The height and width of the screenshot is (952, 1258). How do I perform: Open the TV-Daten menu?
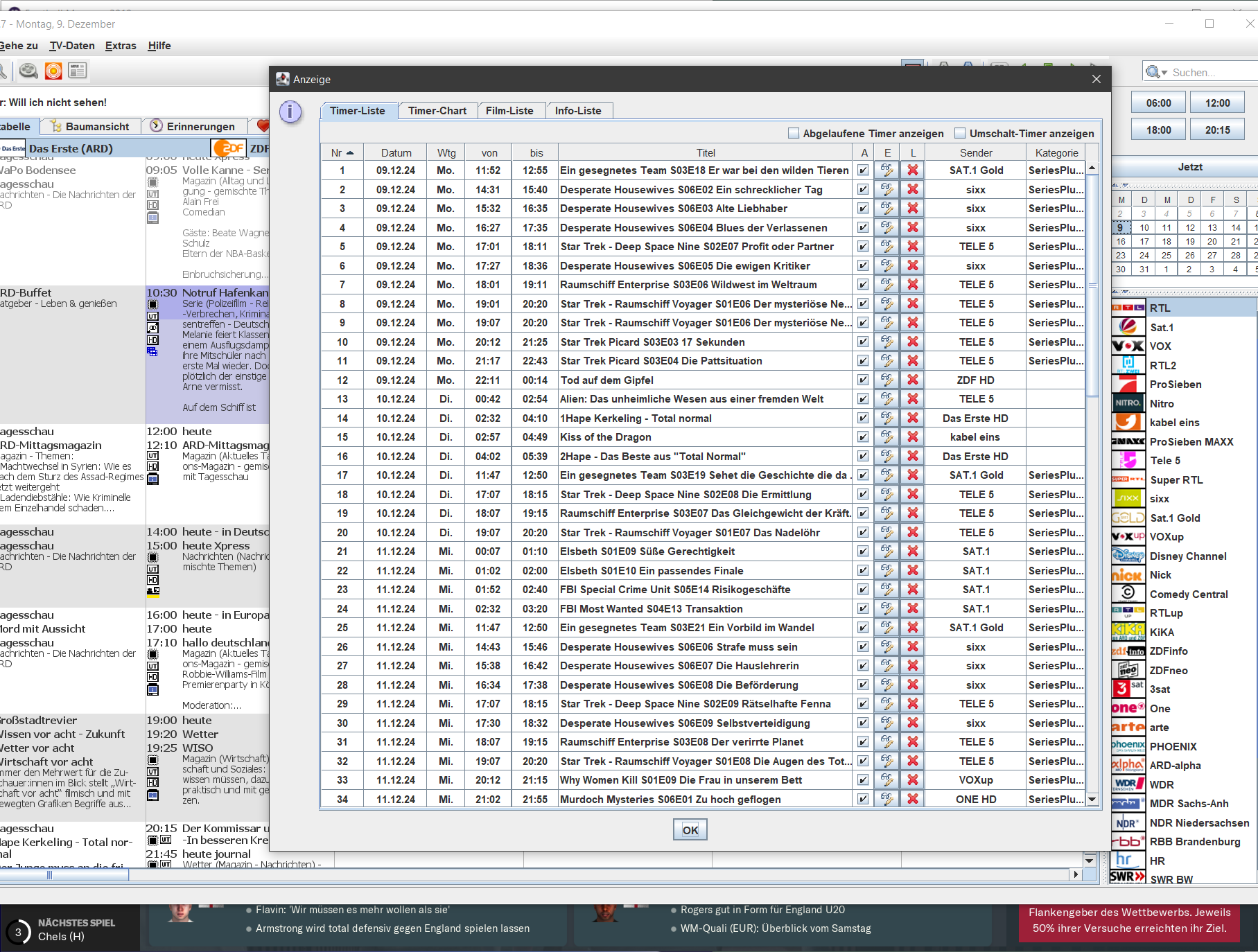[72, 46]
